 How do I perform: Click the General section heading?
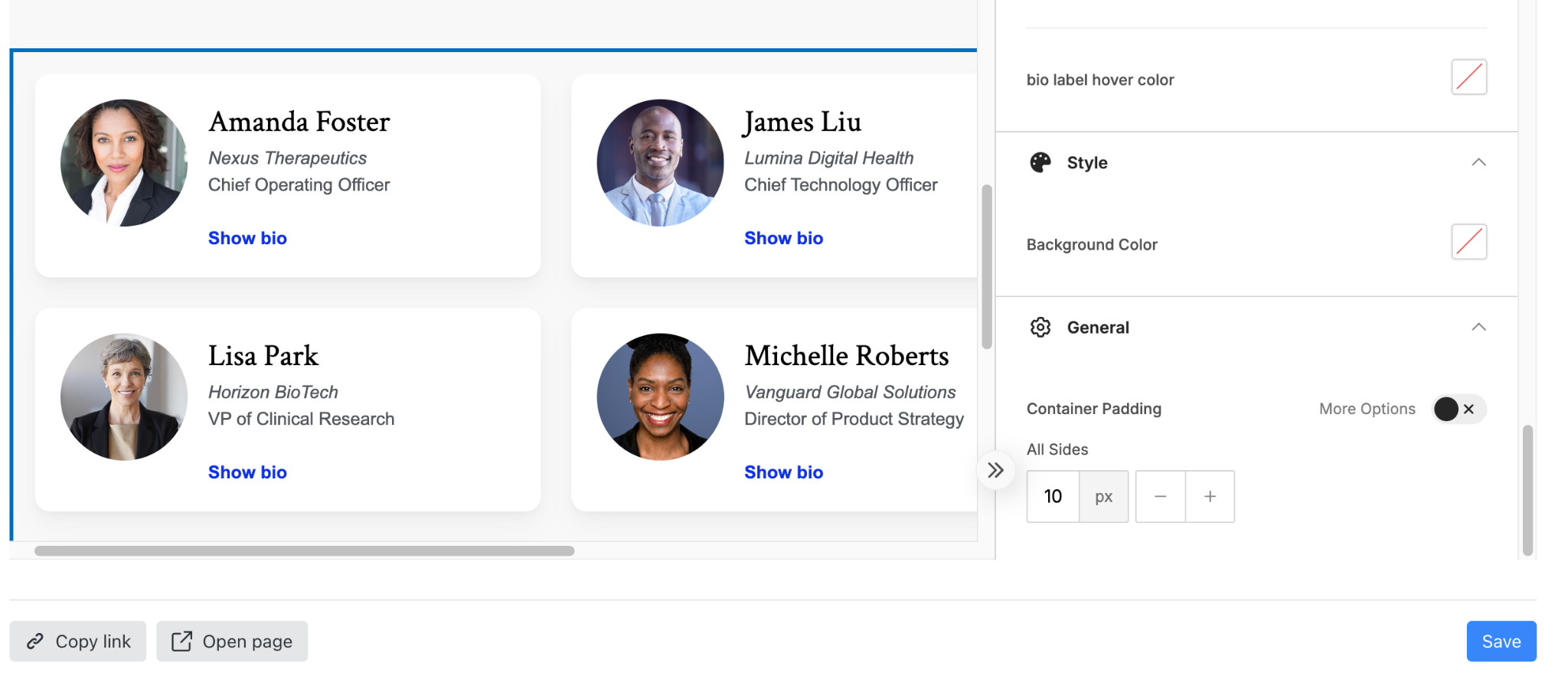pyautogui.click(x=1098, y=328)
